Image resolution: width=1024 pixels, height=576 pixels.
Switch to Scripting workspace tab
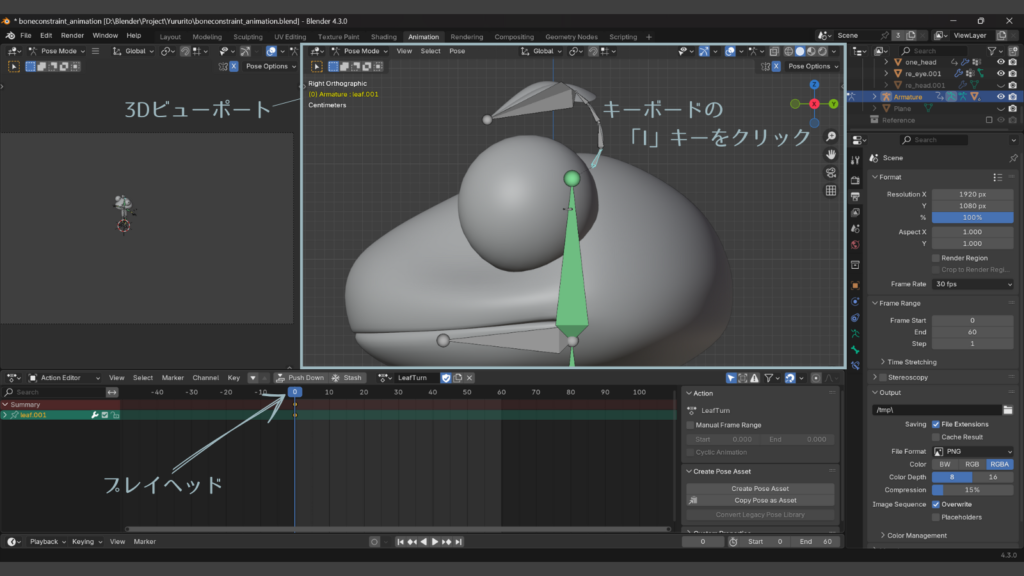[x=623, y=37]
